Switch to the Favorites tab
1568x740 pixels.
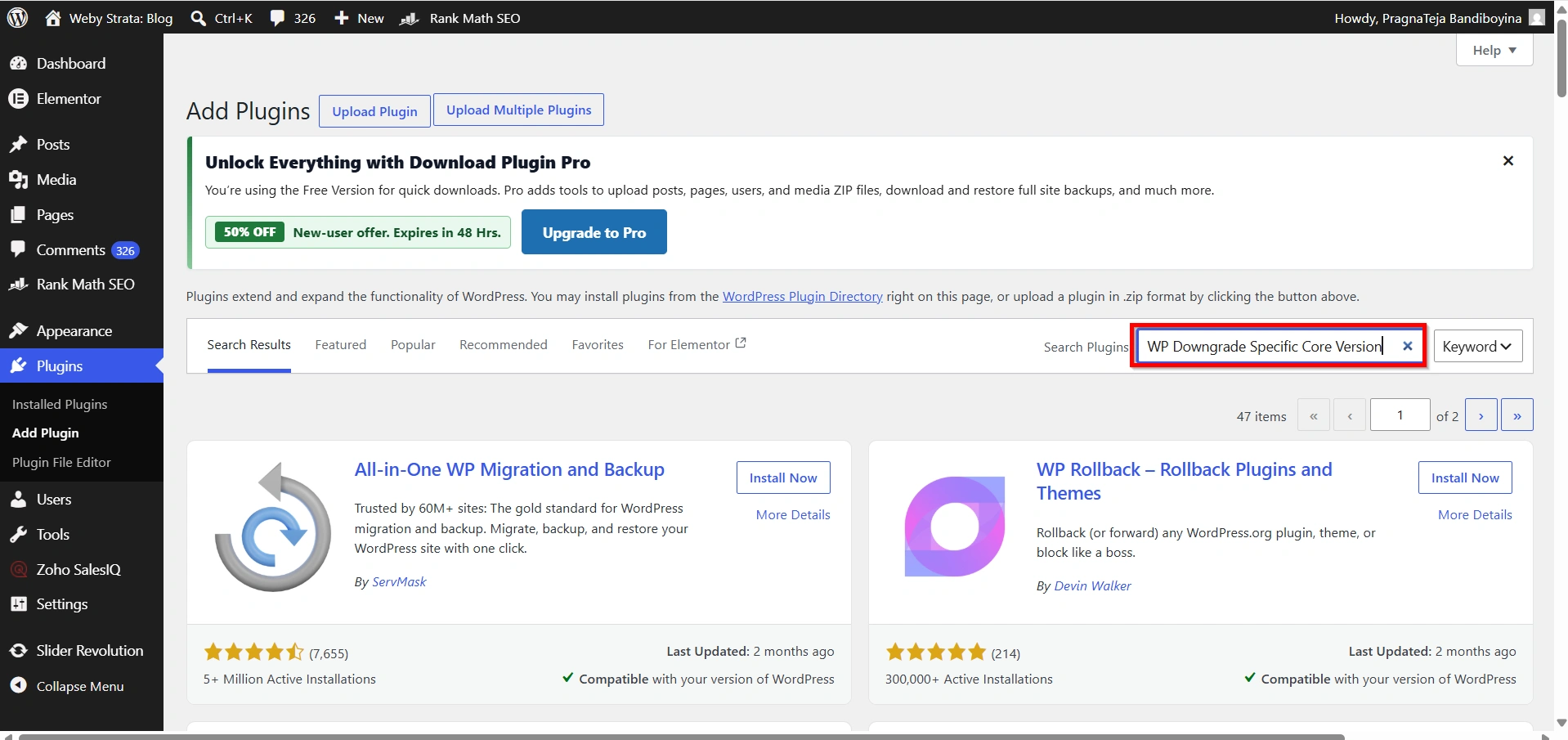click(x=598, y=345)
